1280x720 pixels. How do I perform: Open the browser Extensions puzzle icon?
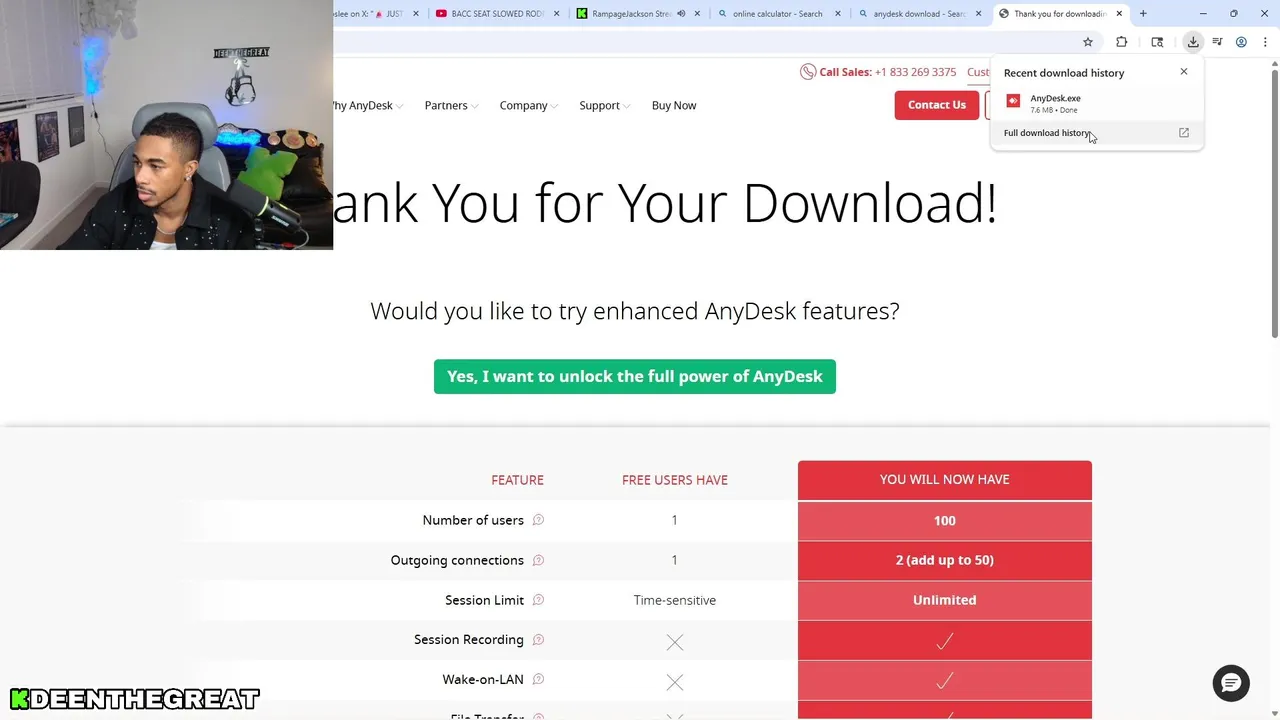click(x=1121, y=42)
